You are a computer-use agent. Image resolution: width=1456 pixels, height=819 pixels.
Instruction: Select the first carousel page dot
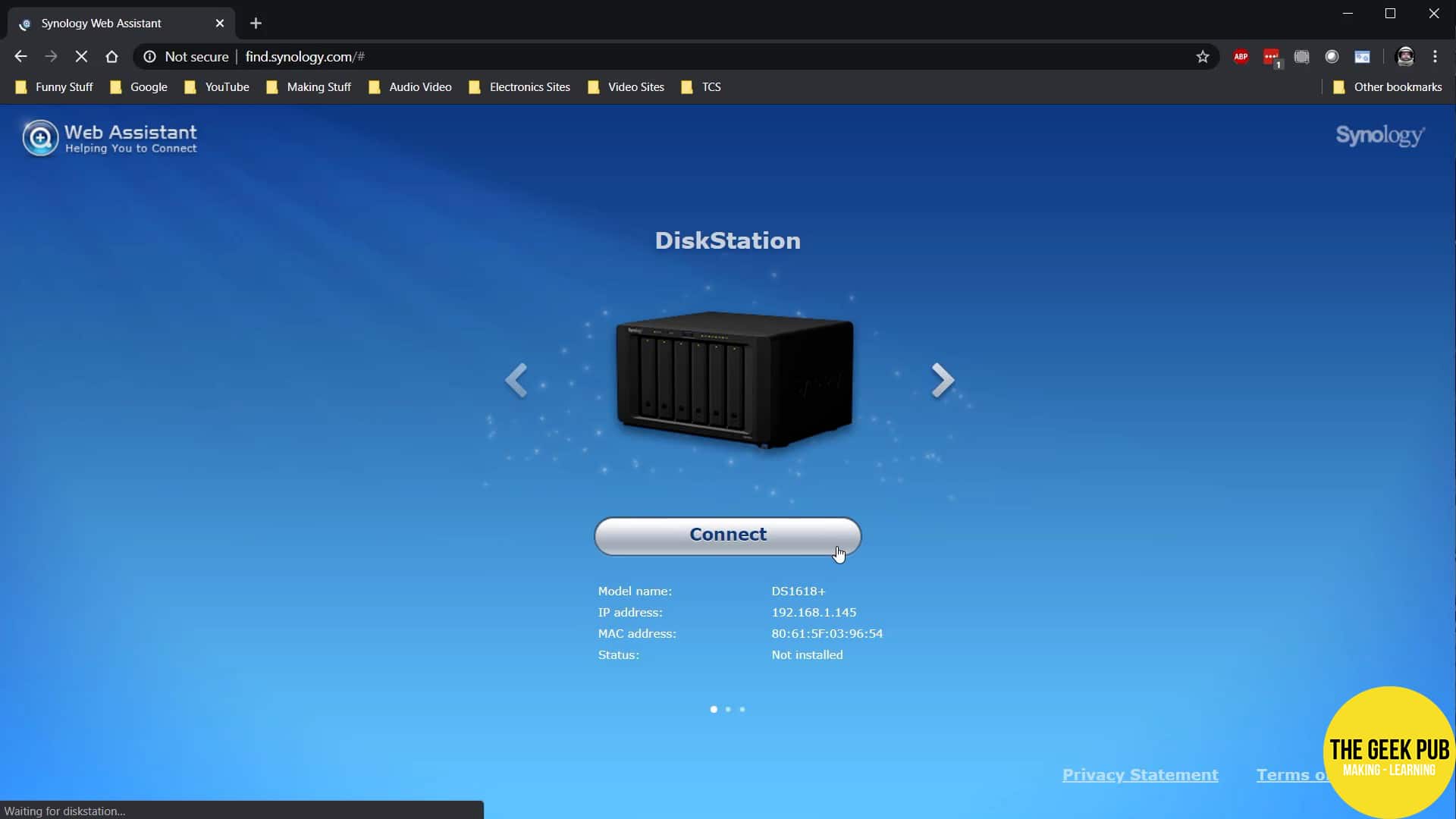click(714, 709)
